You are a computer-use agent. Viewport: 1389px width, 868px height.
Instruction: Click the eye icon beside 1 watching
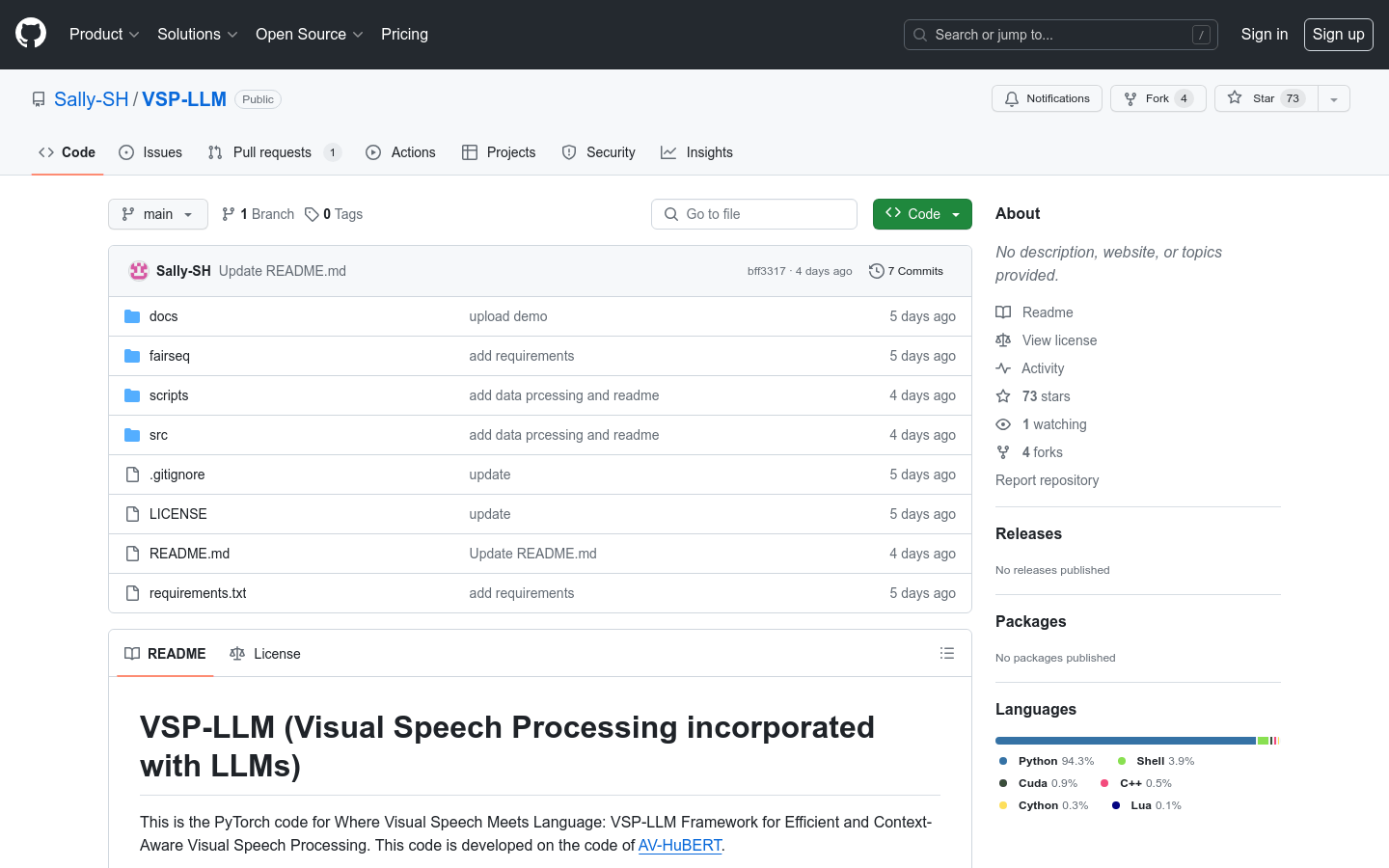1003,424
